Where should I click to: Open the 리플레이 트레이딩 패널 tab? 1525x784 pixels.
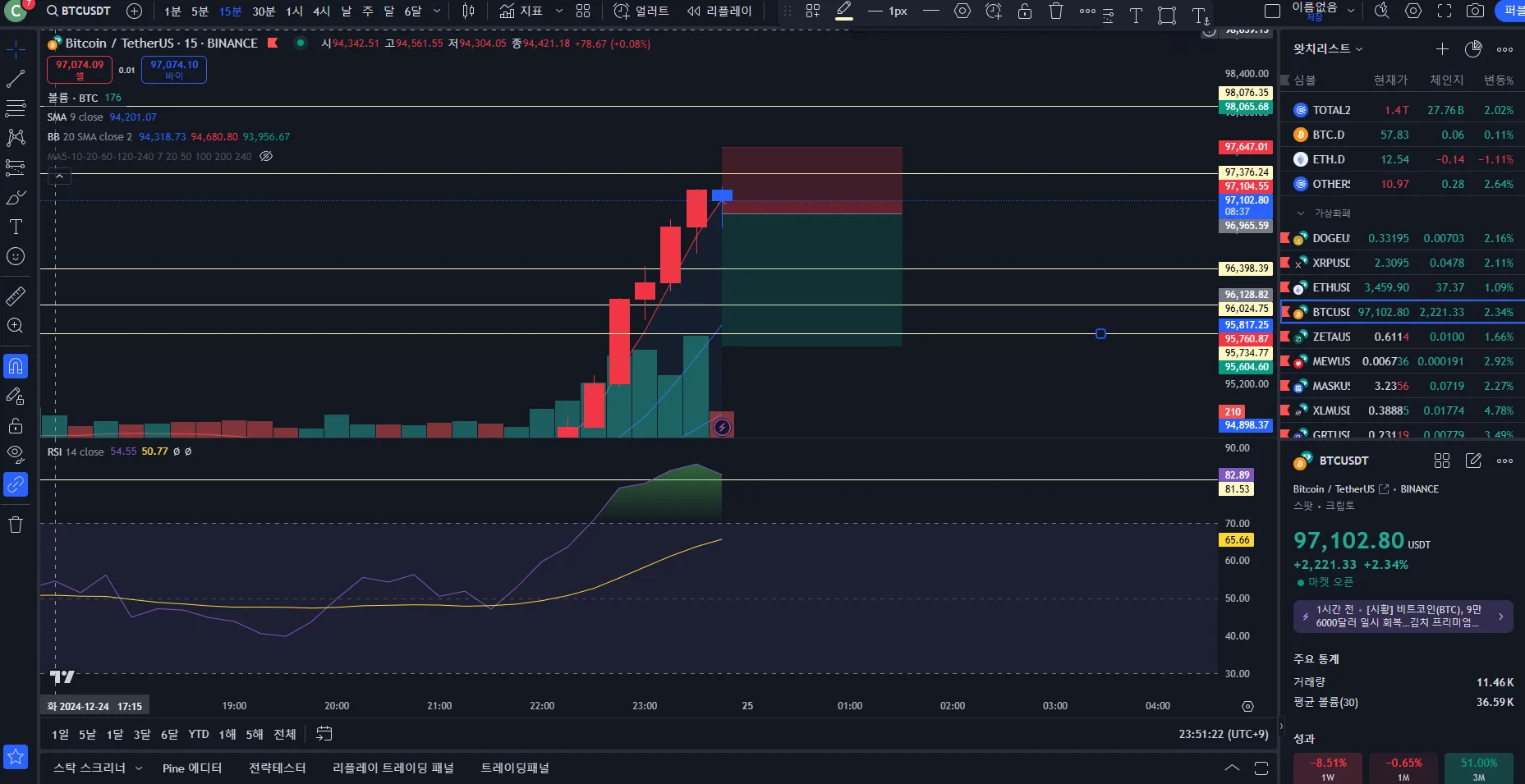click(x=393, y=768)
